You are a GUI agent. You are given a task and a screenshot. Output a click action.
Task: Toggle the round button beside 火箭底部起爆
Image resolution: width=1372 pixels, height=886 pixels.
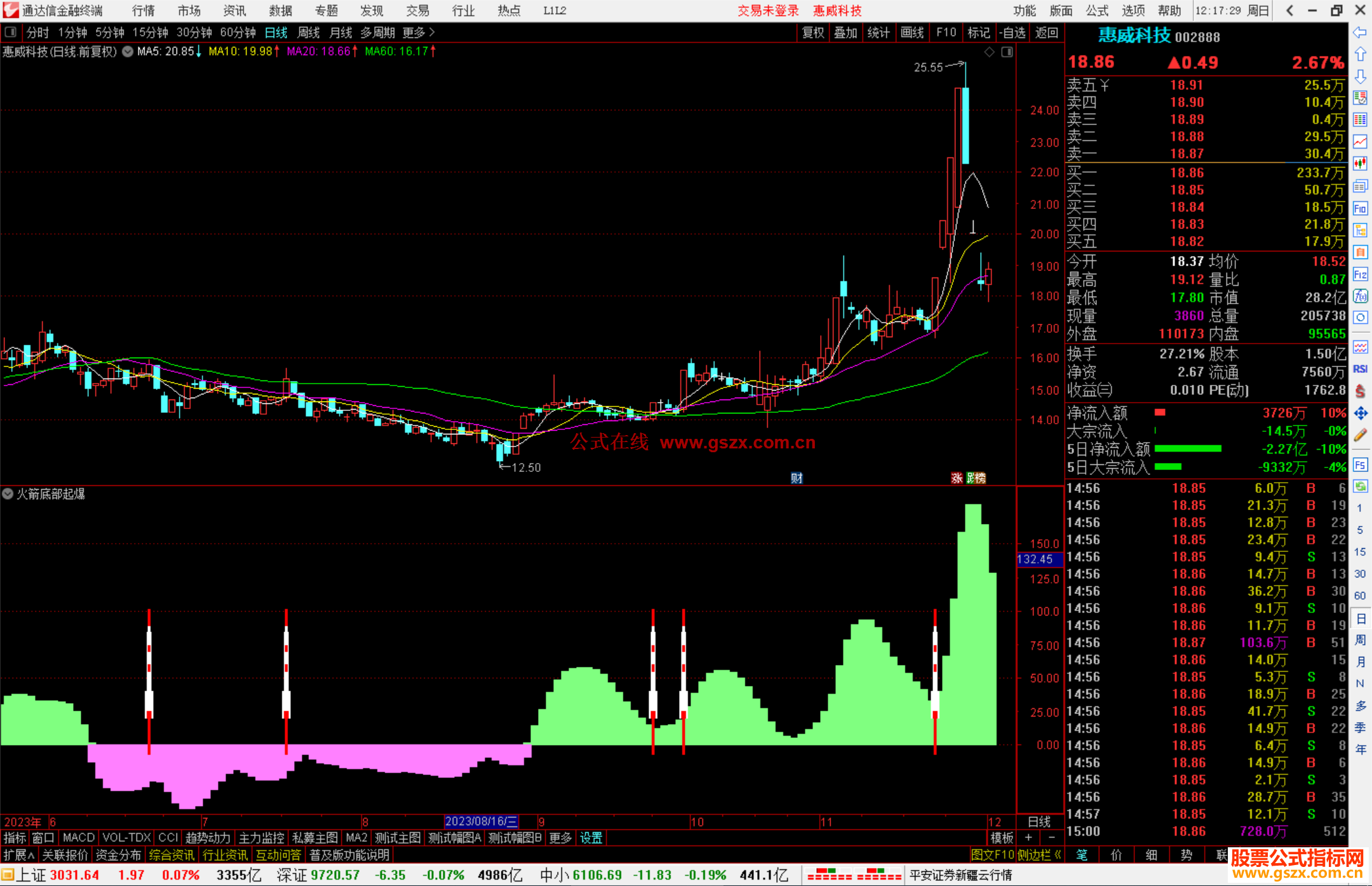point(8,493)
